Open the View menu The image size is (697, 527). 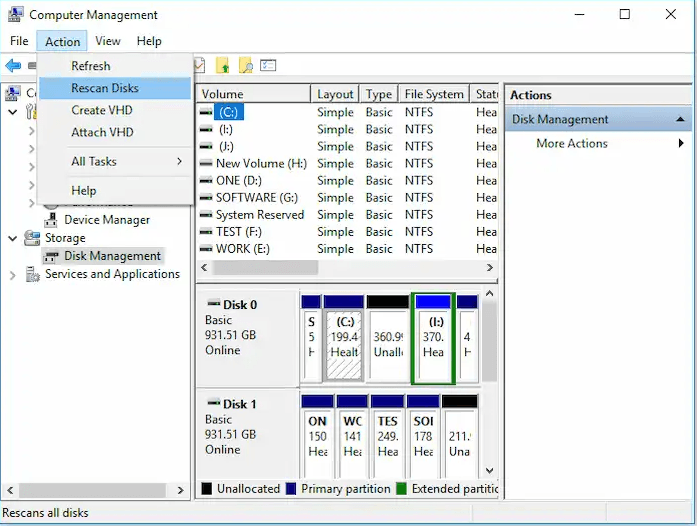[x=108, y=41]
